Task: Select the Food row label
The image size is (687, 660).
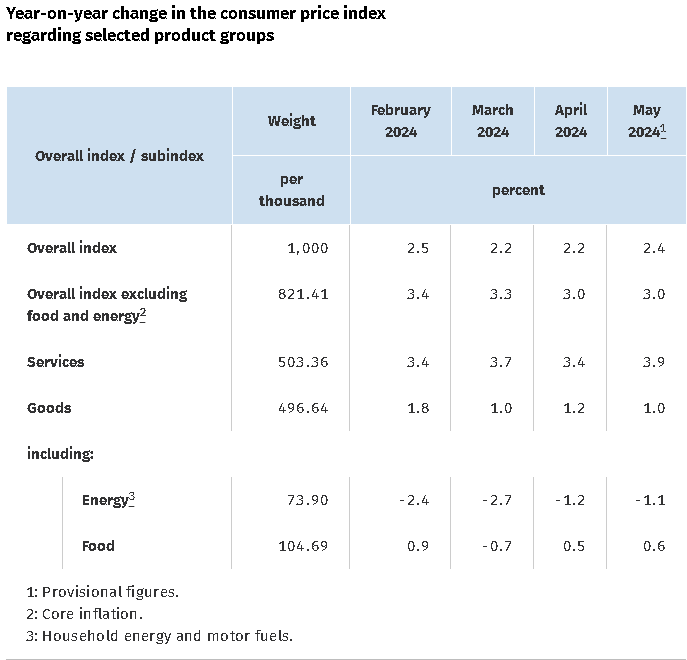Action: (x=98, y=546)
